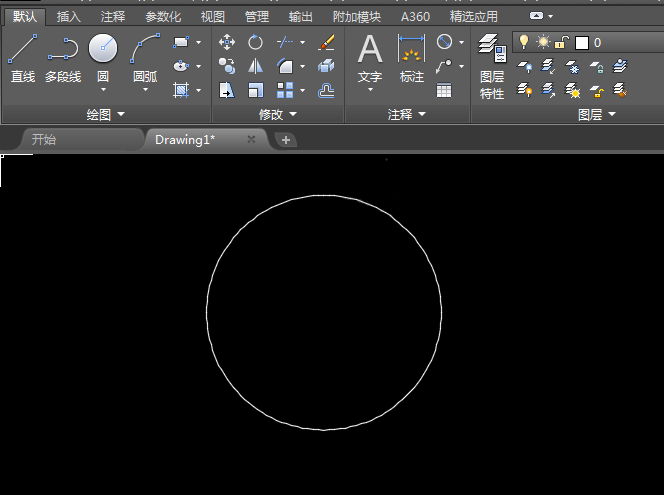Toggle layer freeze sun icon

pos(543,42)
